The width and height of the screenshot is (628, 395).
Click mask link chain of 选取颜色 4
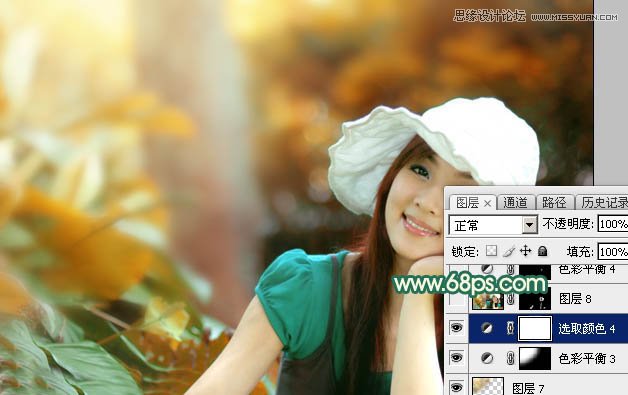tap(510, 328)
